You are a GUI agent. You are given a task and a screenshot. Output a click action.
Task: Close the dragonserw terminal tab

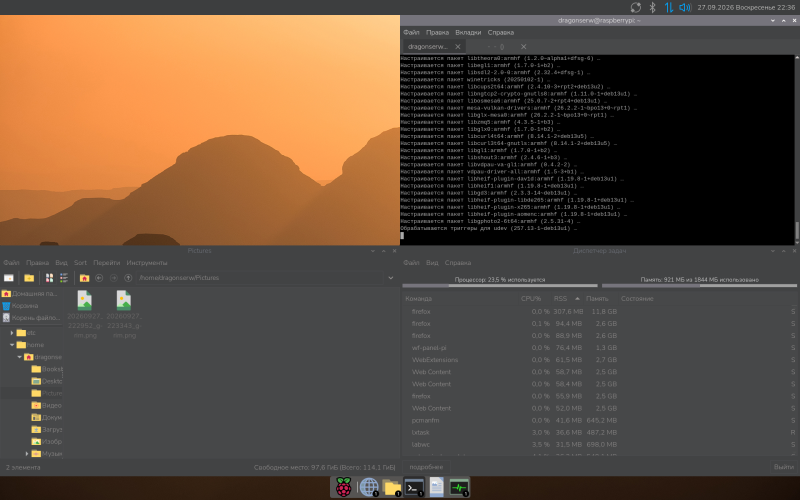click(x=458, y=46)
